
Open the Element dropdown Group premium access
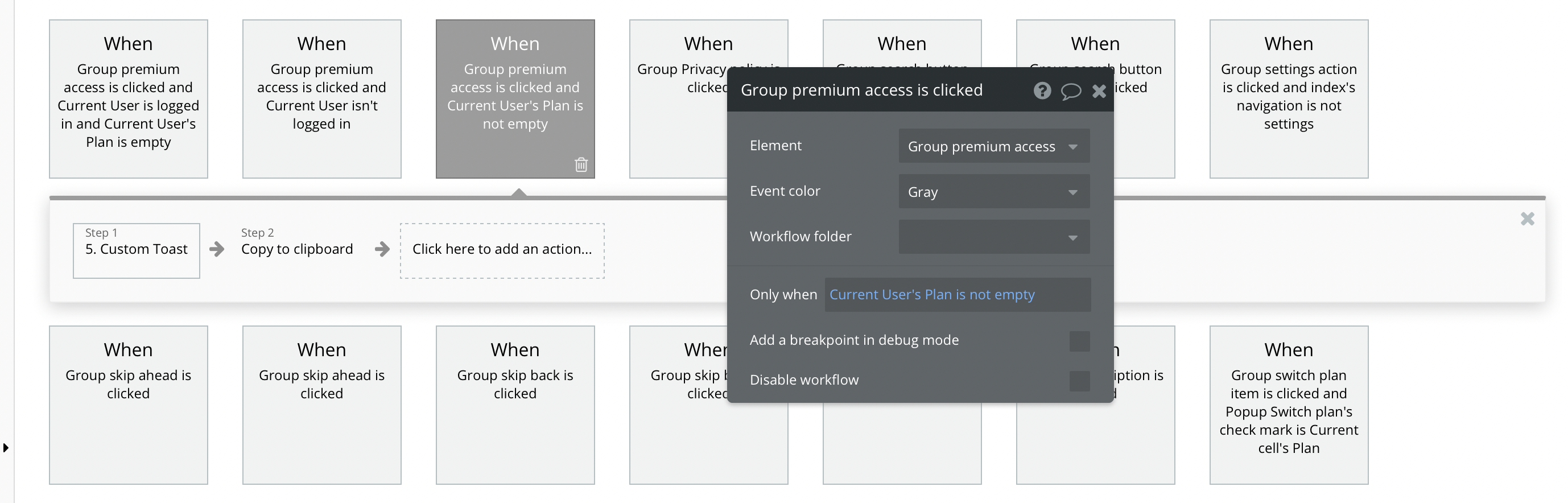click(993, 146)
